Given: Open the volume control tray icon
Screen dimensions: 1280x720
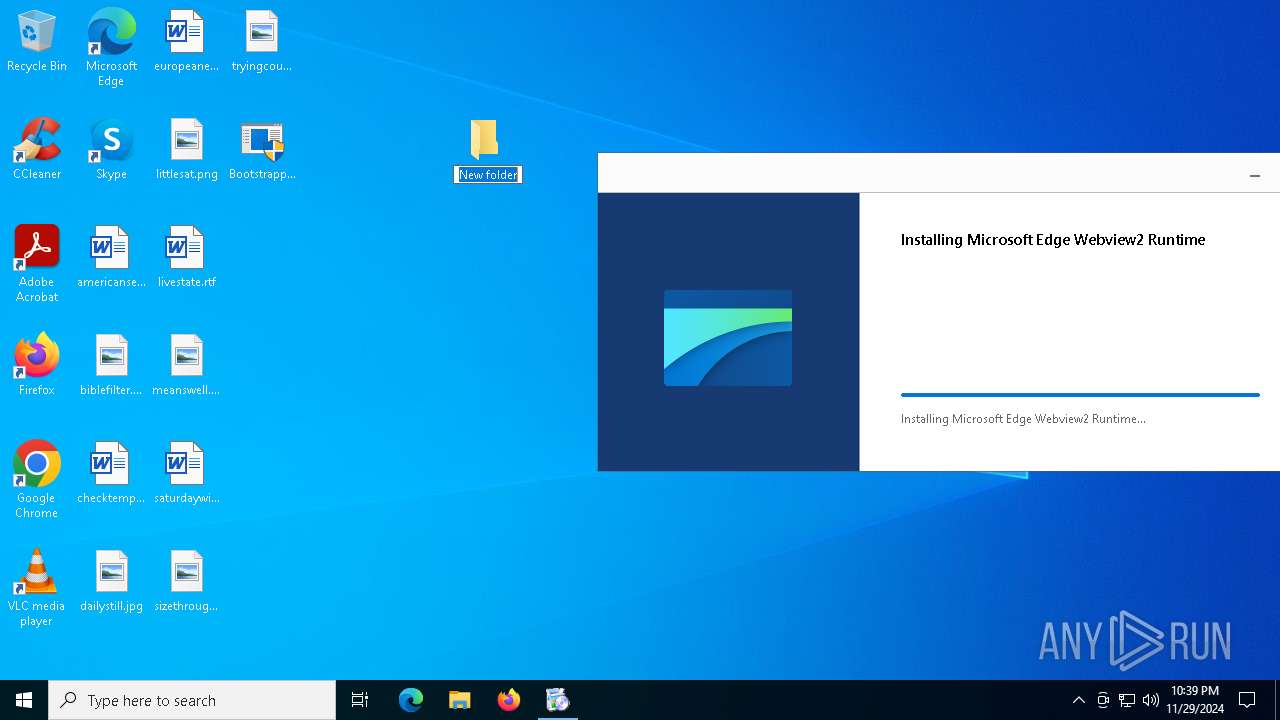Looking at the screenshot, I should (x=1151, y=700).
